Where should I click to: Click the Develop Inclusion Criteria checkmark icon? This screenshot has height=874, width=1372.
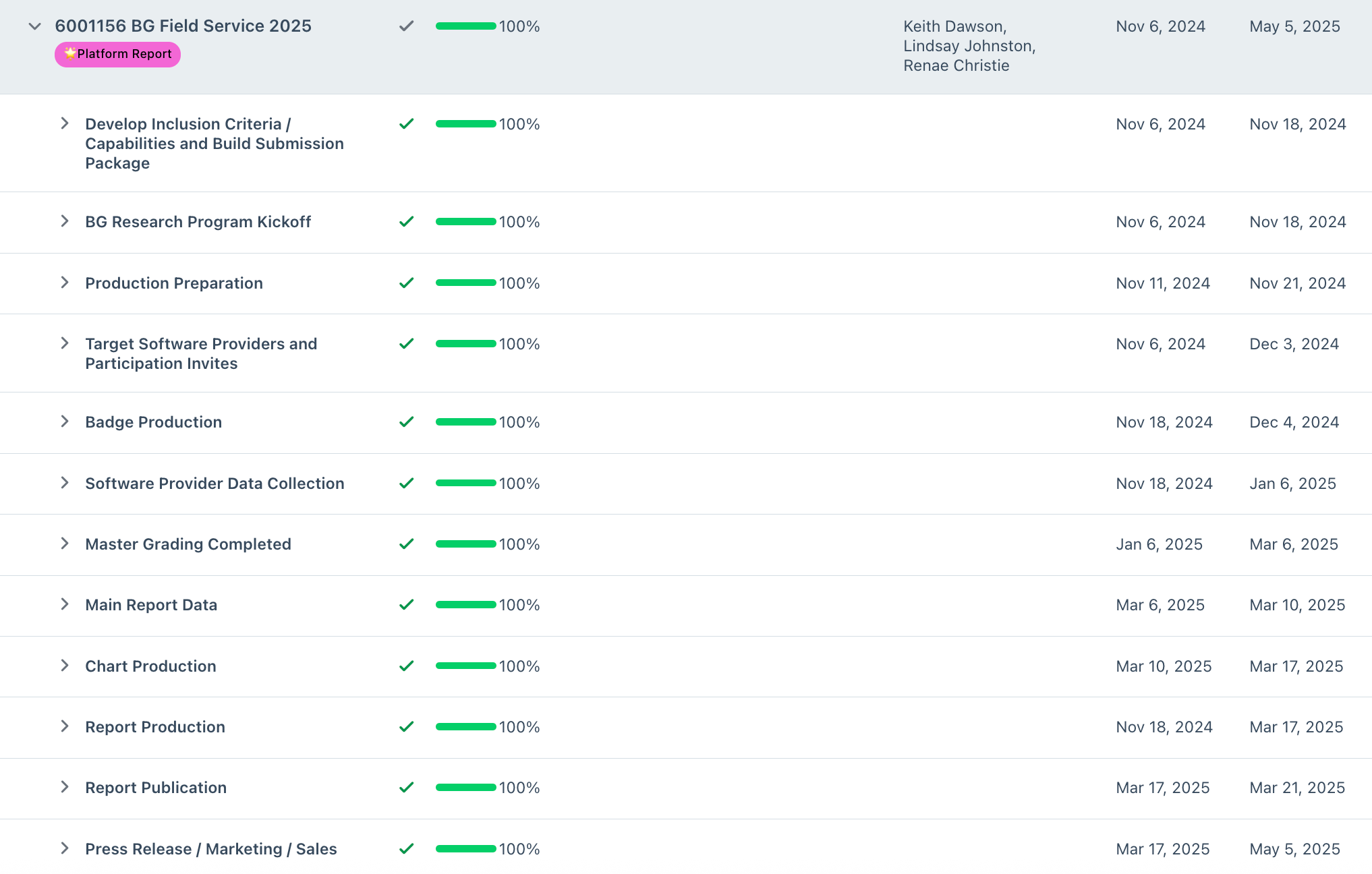[406, 124]
